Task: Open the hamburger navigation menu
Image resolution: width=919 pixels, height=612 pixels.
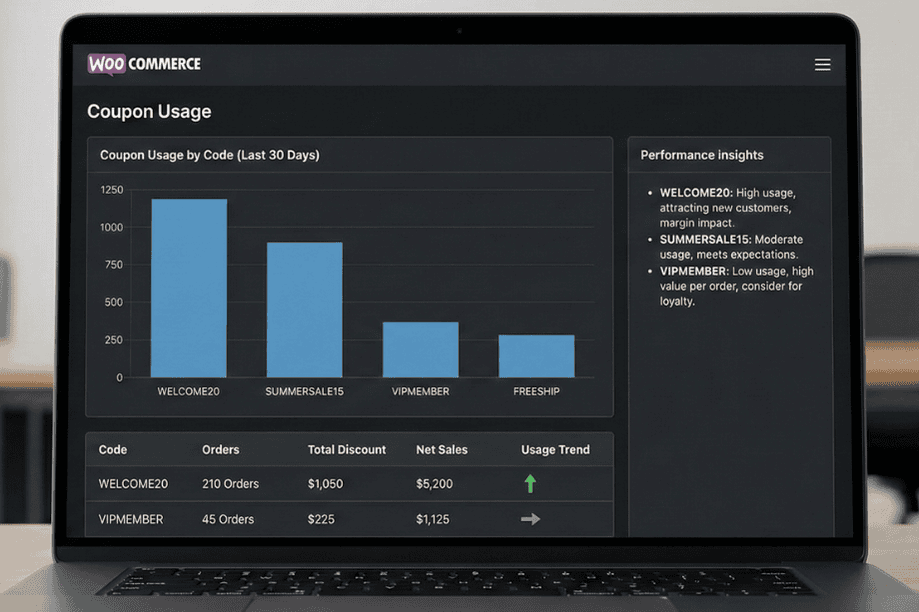Action: [822, 64]
